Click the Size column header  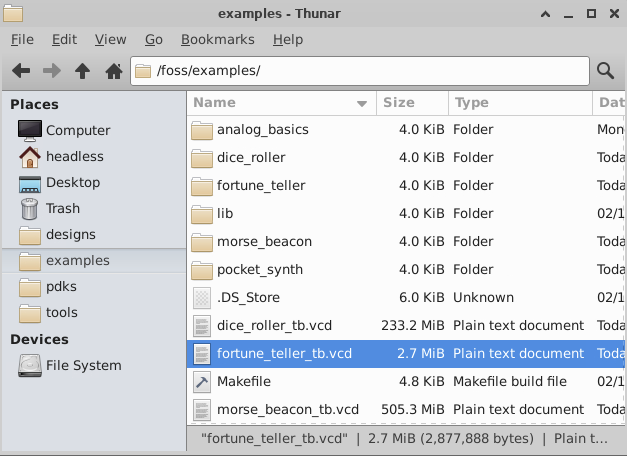(399, 103)
